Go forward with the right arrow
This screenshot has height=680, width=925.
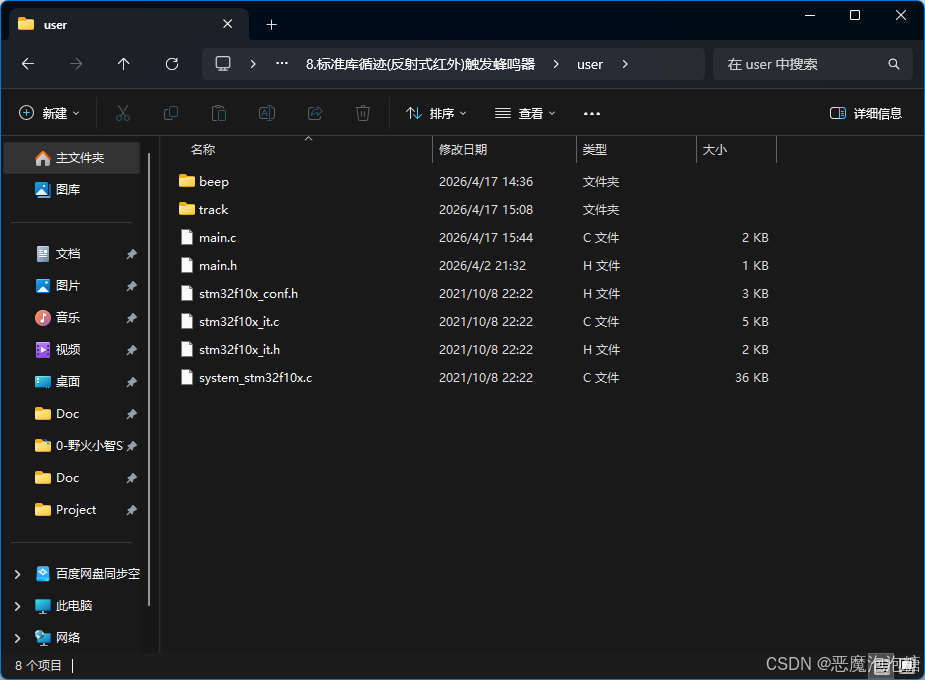point(76,64)
